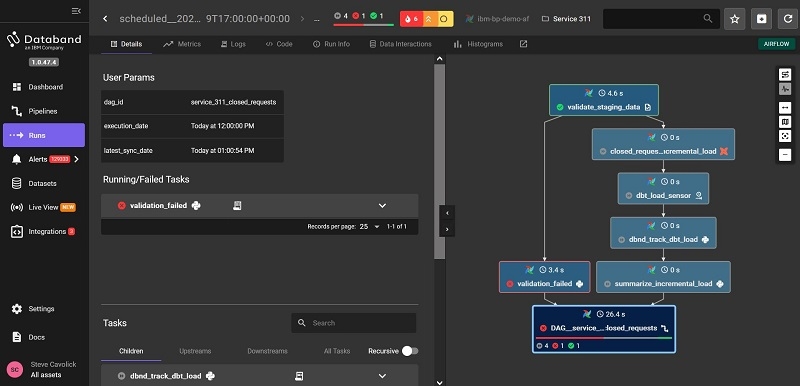
Task: Switch to the Metrics tab
Action: 182,44
